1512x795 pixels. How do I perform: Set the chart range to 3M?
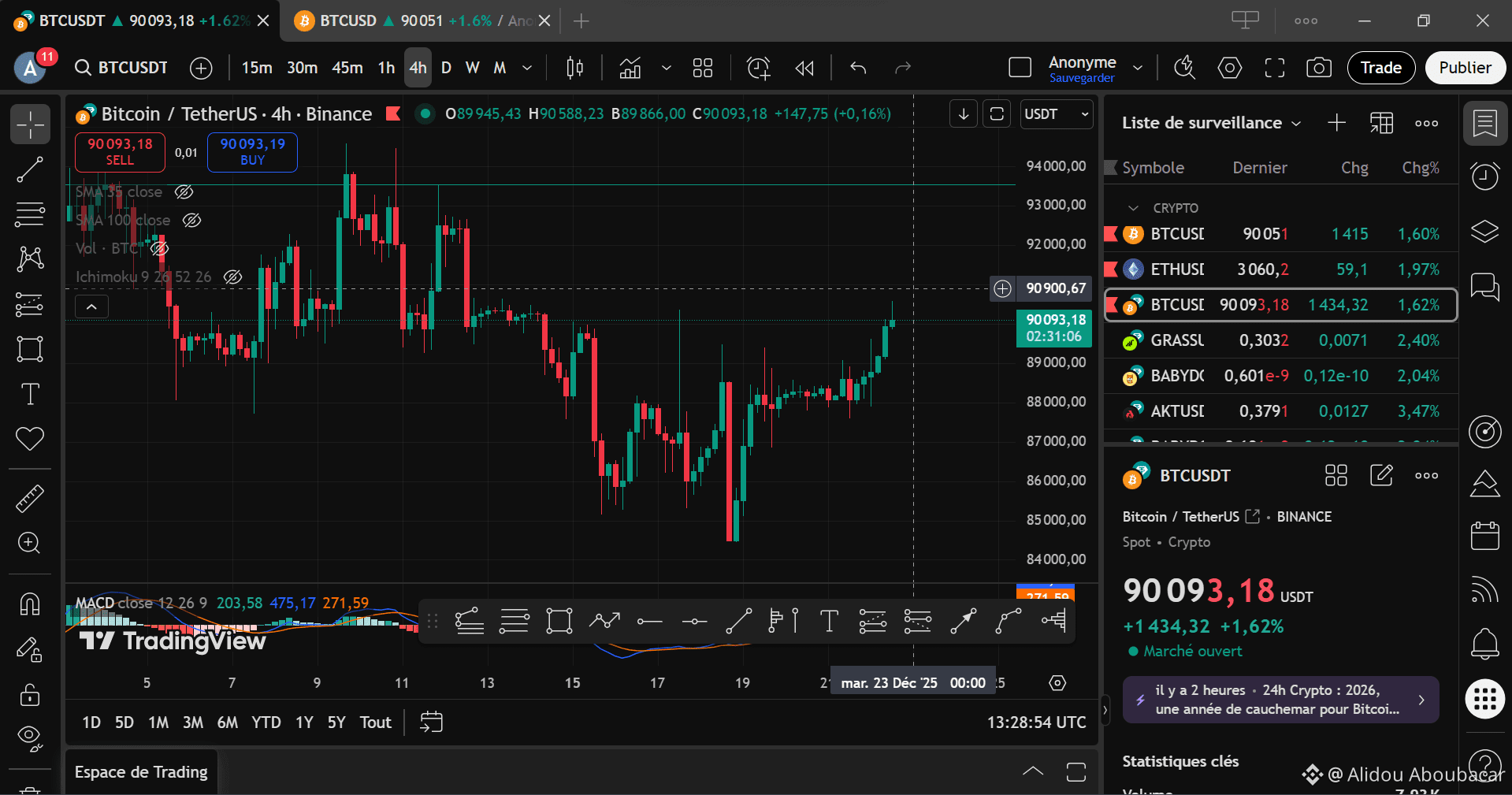193,723
